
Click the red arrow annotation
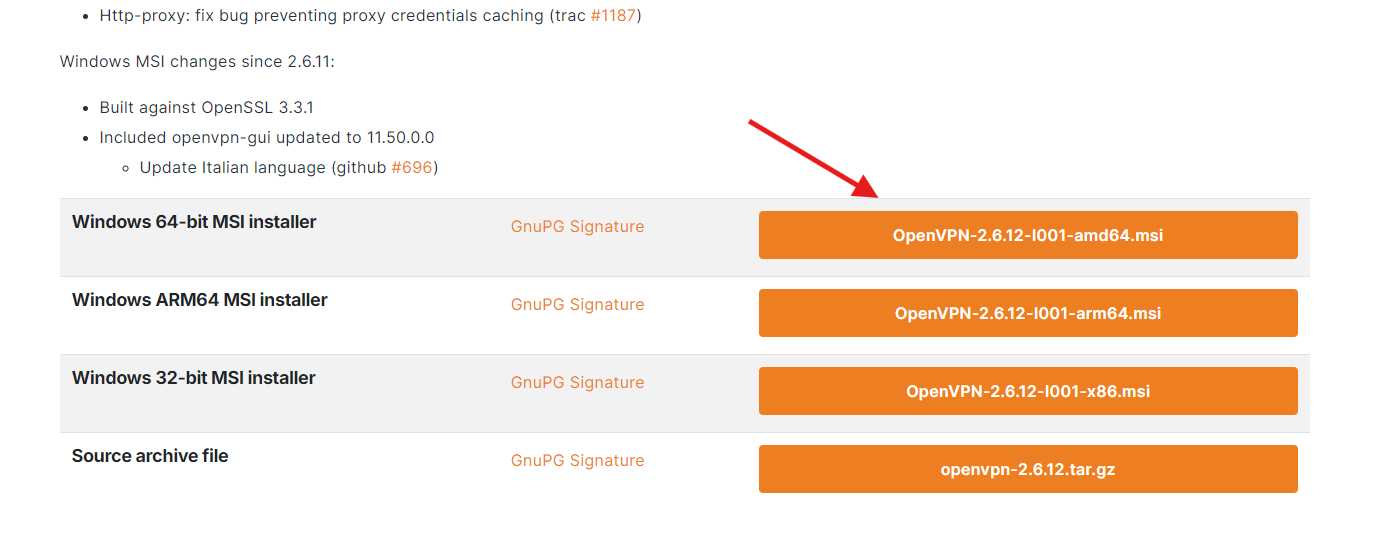[812, 158]
